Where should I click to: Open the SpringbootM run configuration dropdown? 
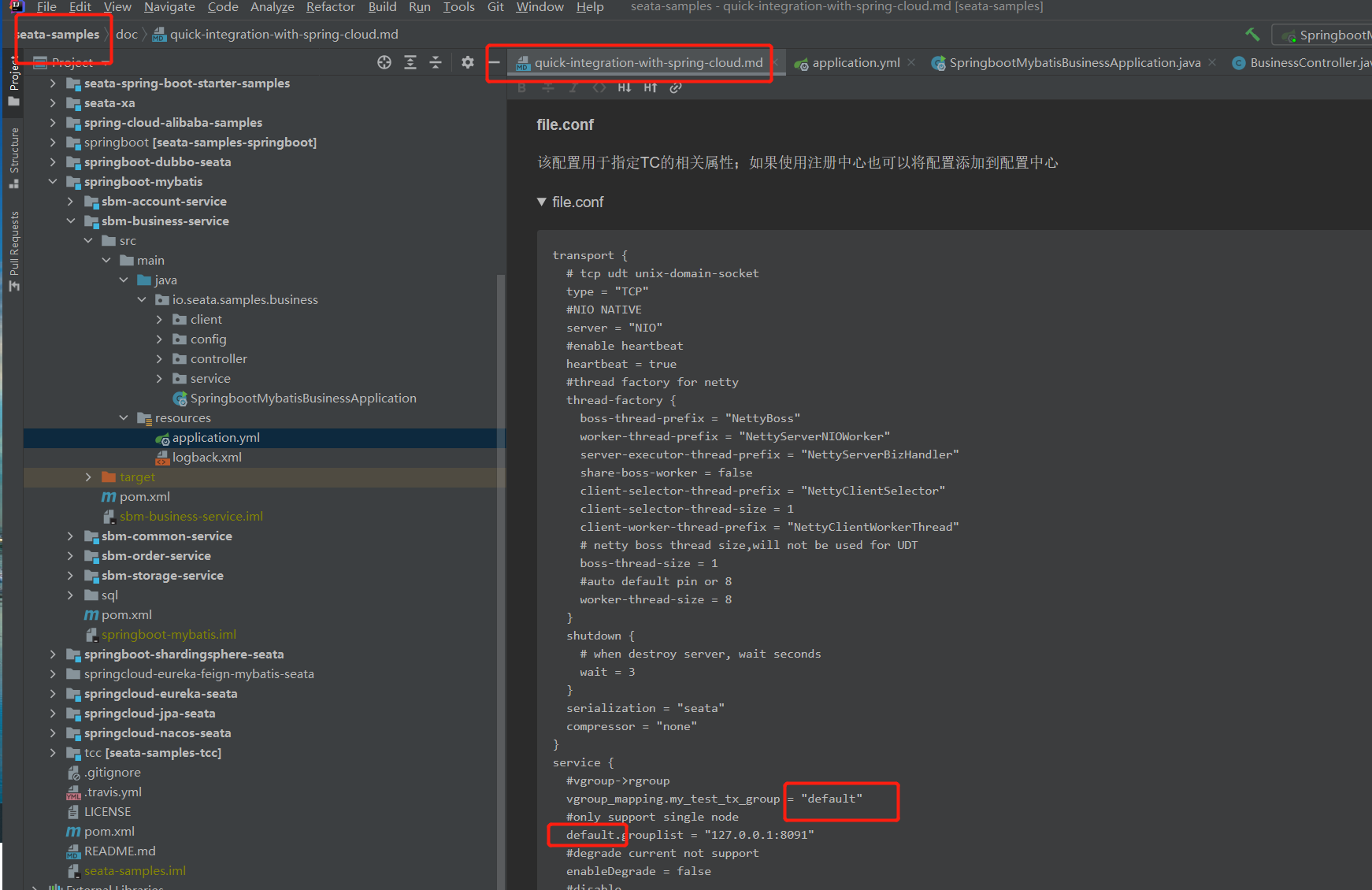1324,35
